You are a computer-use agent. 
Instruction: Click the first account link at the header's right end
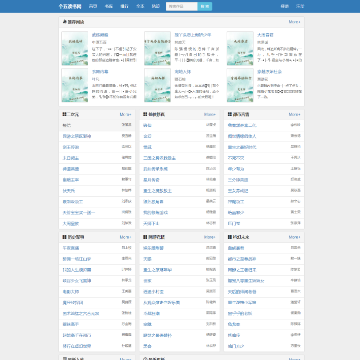[x=285, y=6]
